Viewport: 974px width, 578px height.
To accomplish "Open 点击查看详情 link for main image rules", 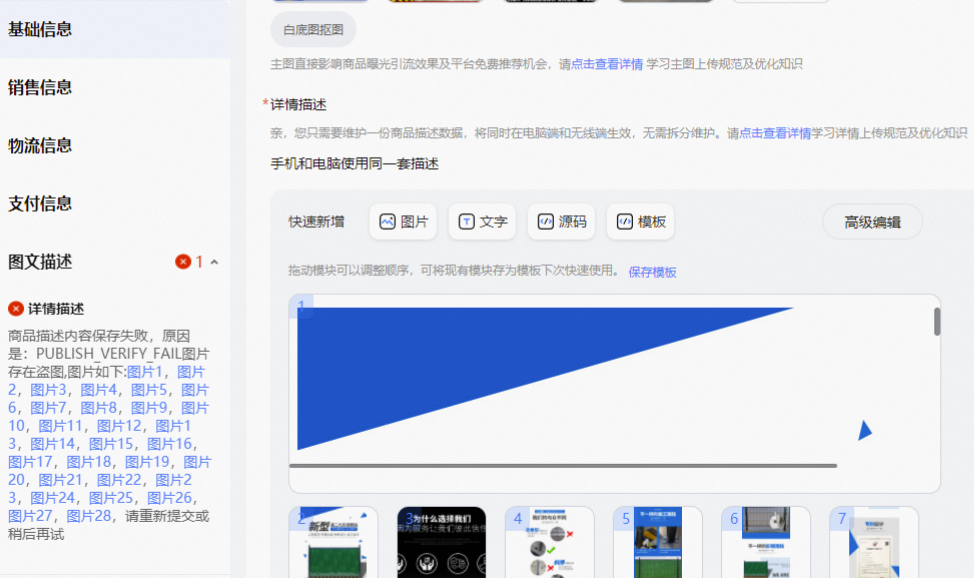I will [x=607, y=64].
